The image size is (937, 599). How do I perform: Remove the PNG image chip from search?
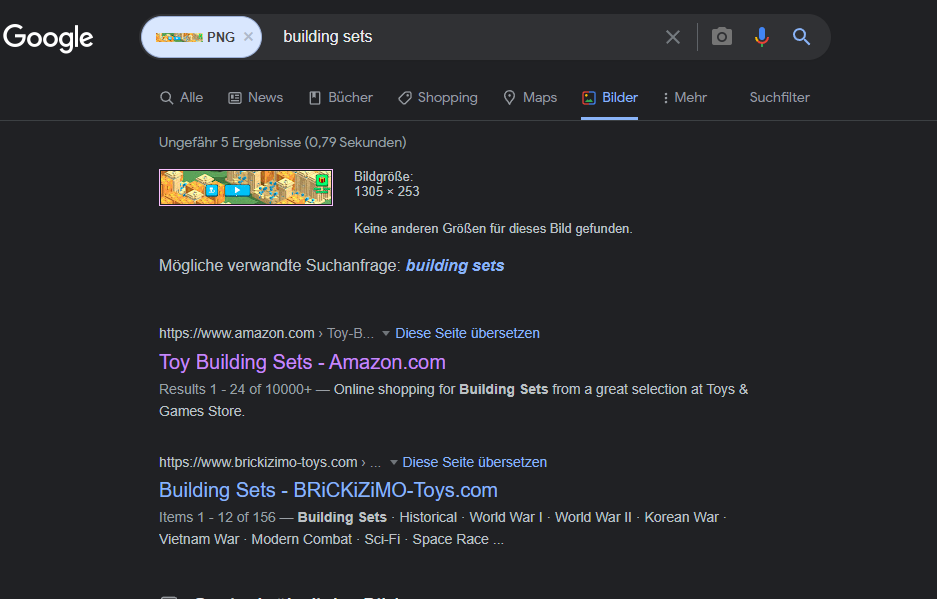[x=249, y=36]
